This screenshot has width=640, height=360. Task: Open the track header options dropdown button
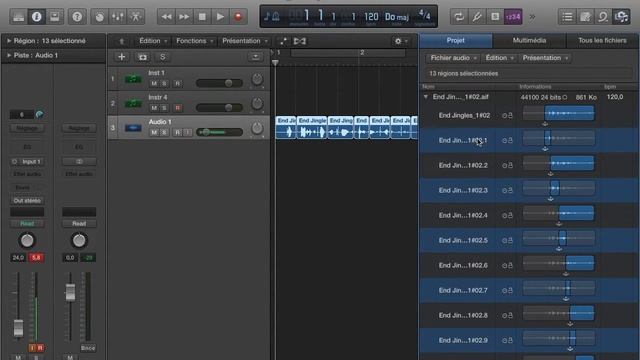pyautogui.click(x=256, y=57)
